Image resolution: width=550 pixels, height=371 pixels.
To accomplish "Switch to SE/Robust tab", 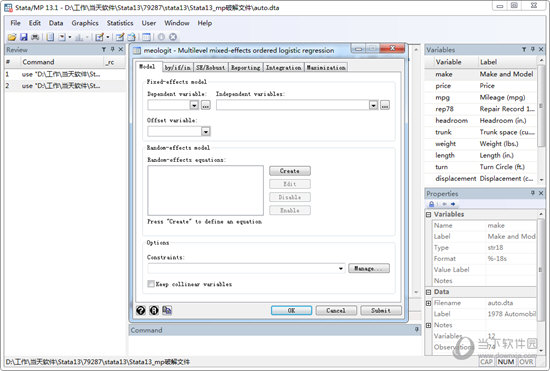I will [x=210, y=67].
